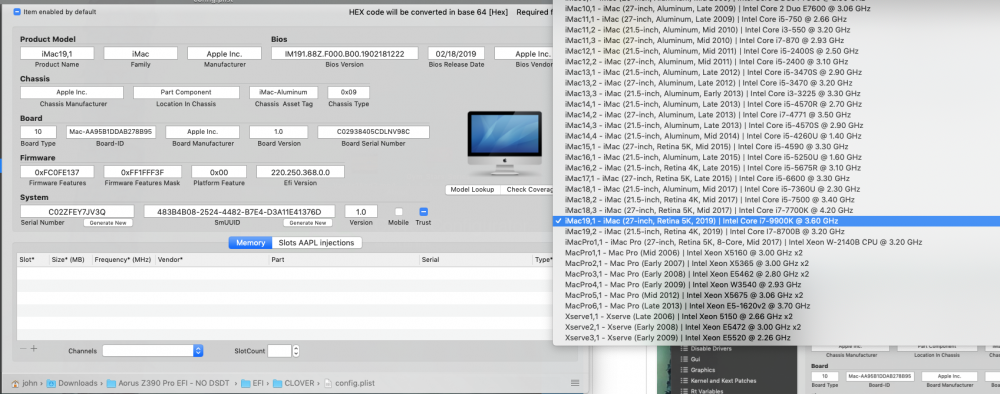Click the Location In Chassis field
The height and width of the screenshot is (394, 1000).
(x=186, y=92)
